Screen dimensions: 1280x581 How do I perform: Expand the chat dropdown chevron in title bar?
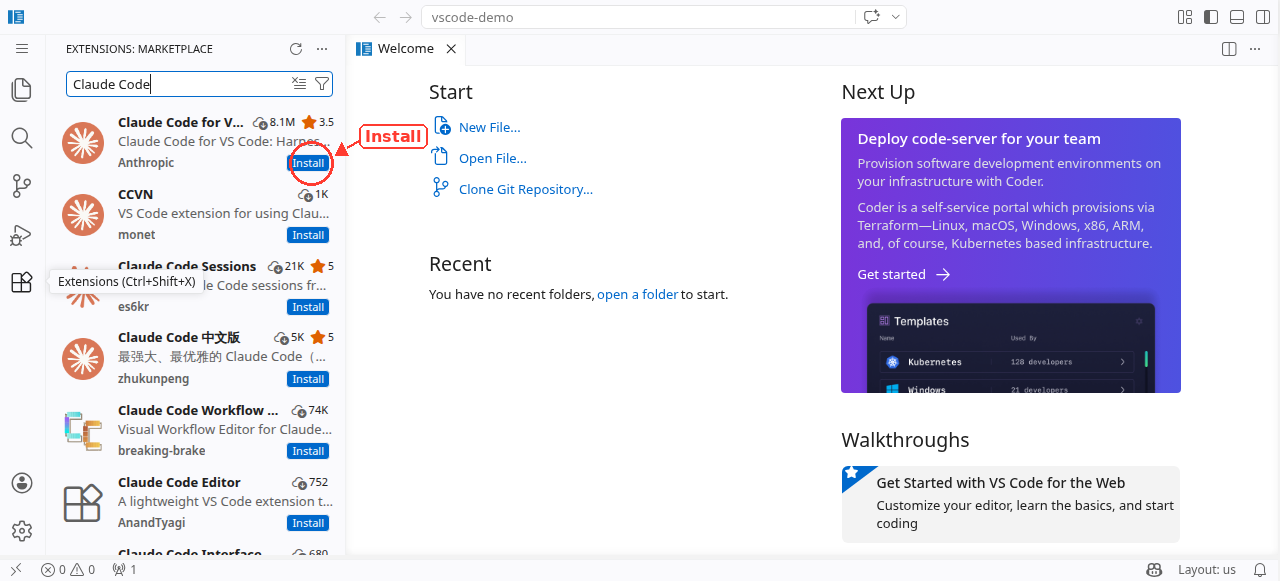[x=895, y=17]
